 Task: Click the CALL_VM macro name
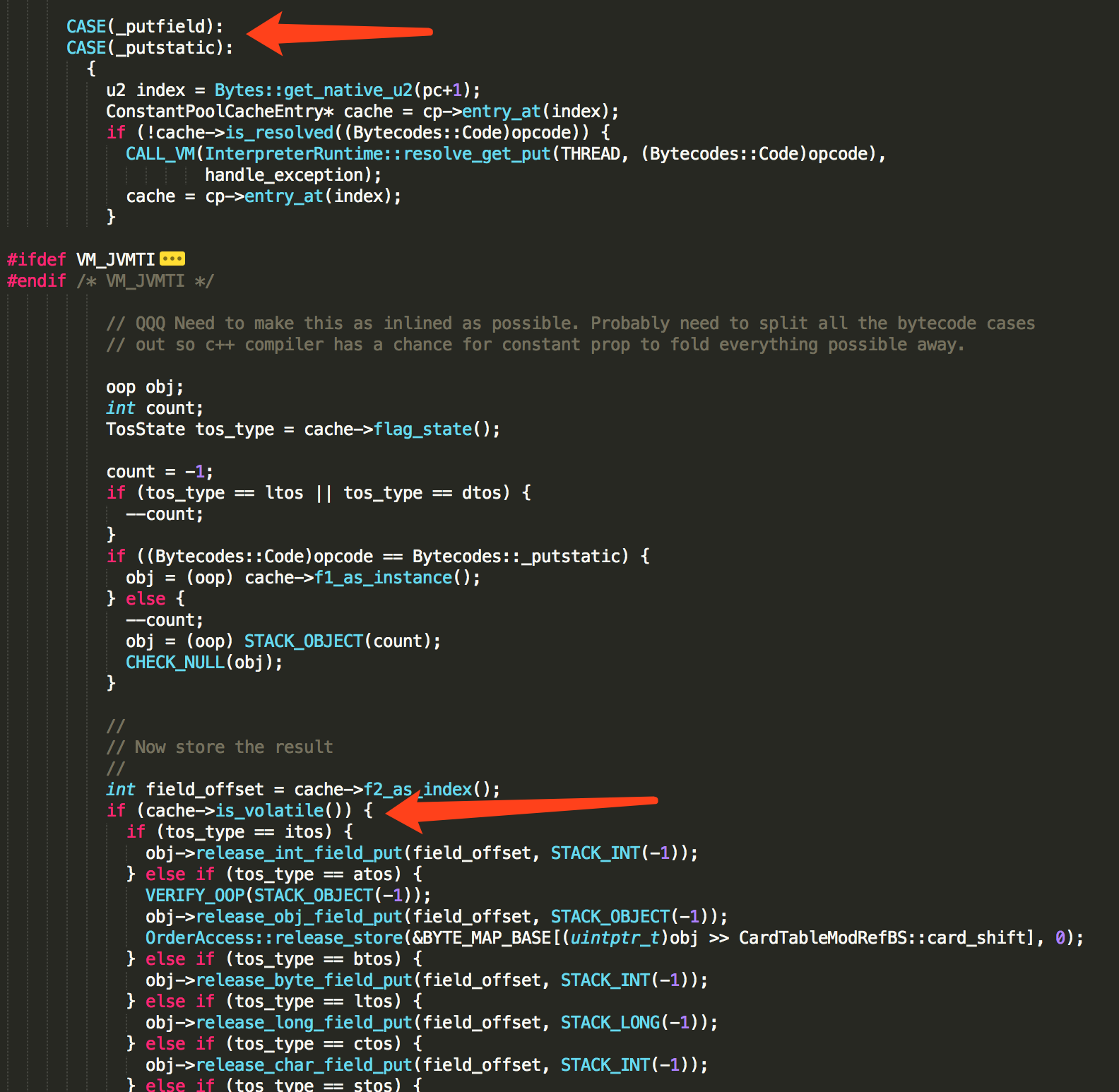click(160, 154)
